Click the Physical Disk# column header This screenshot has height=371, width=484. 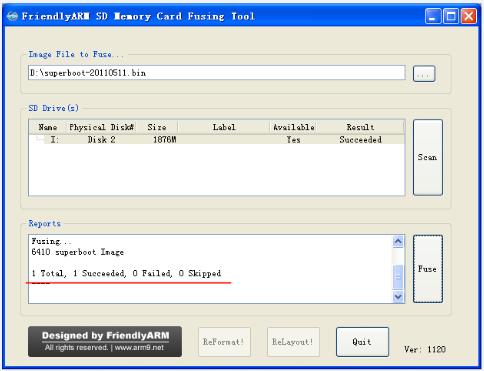tap(101, 127)
